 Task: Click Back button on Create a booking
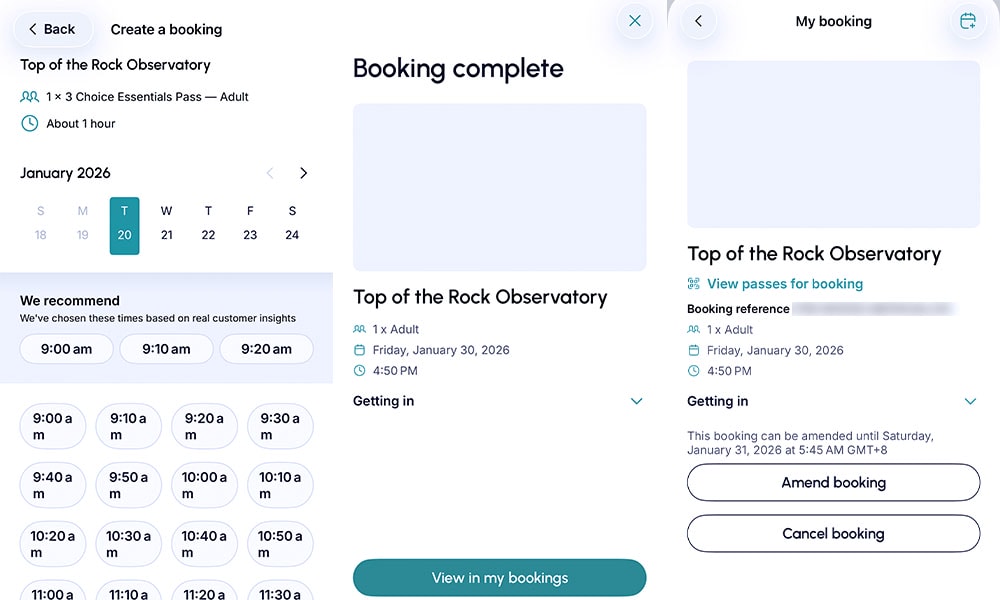pos(52,29)
